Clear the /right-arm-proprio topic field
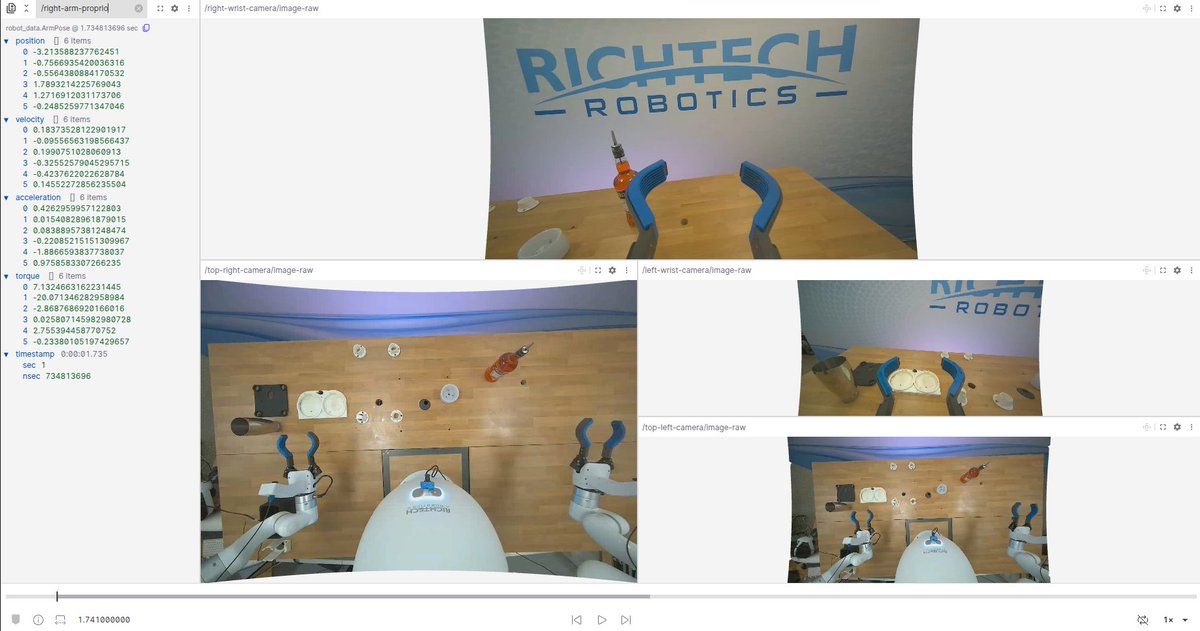The image size is (1200, 631). click(139, 8)
